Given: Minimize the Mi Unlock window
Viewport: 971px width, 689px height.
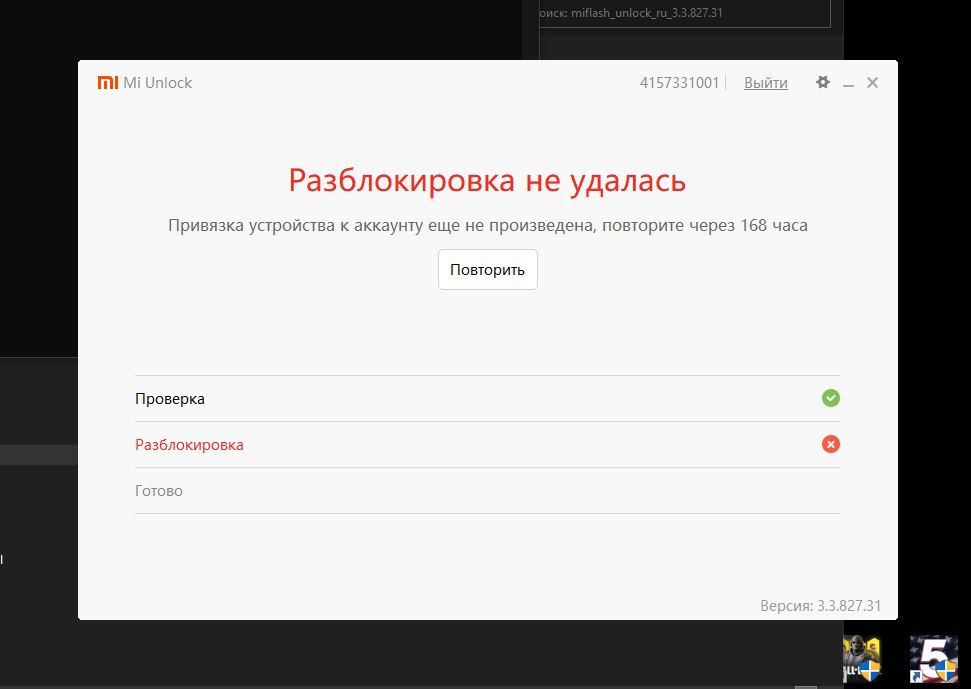Looking at the screenshot, I should (x=848, y=84).
